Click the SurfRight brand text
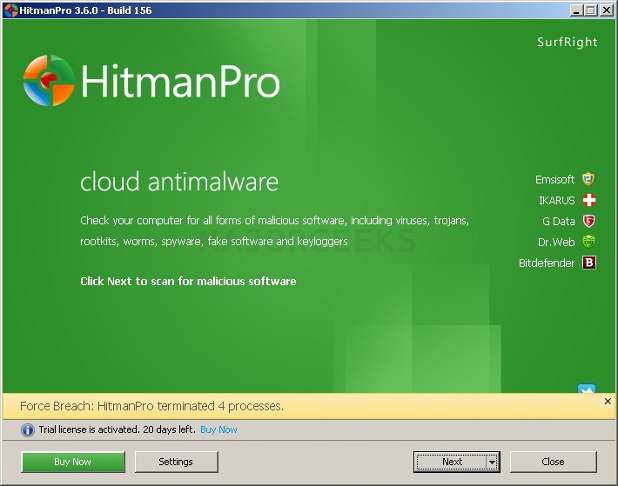This screenshot has width=618, height=486. [567, 42]
